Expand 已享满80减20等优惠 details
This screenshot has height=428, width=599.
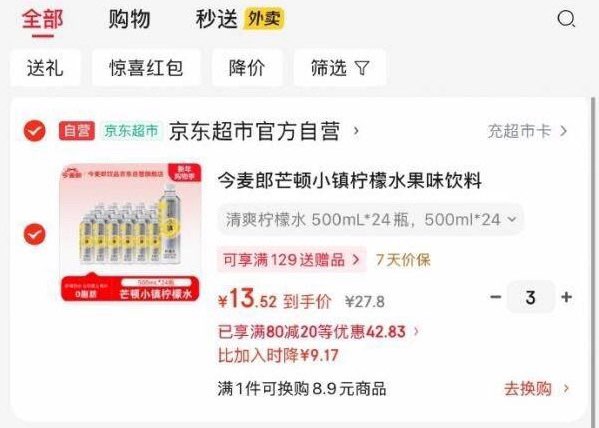click(x=318, y=332)
